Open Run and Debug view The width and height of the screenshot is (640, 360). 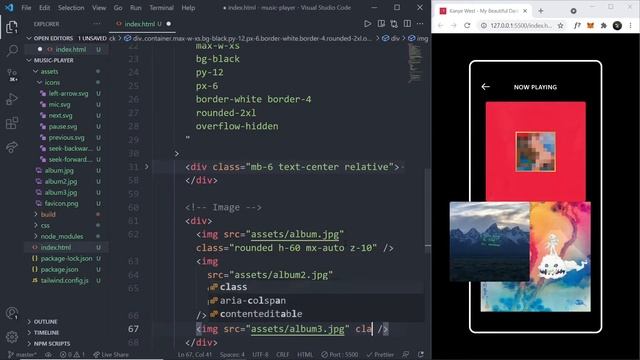[x=11, y=99]
